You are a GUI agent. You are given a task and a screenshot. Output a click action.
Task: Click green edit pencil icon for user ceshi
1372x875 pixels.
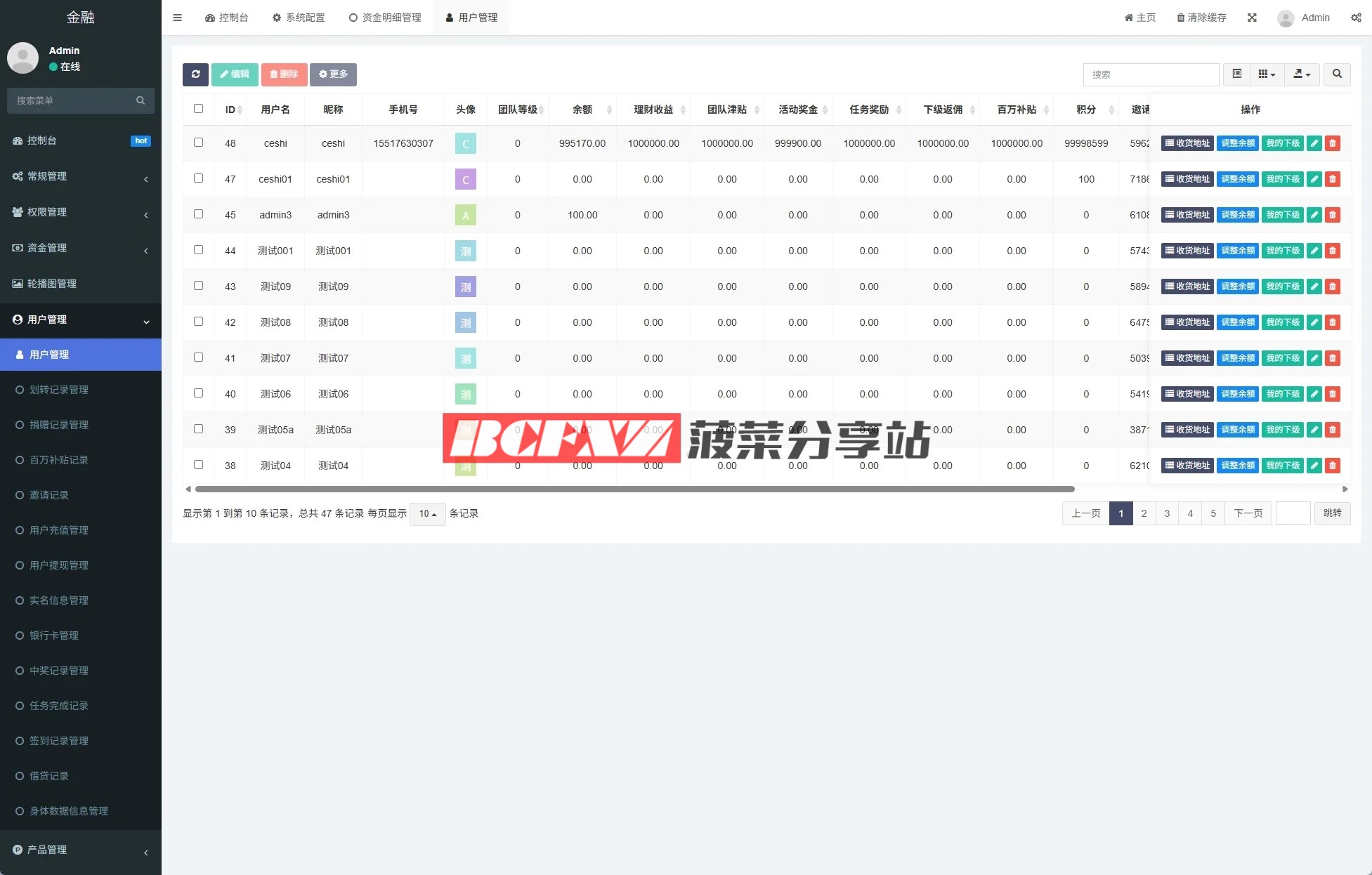point(1314,143)
